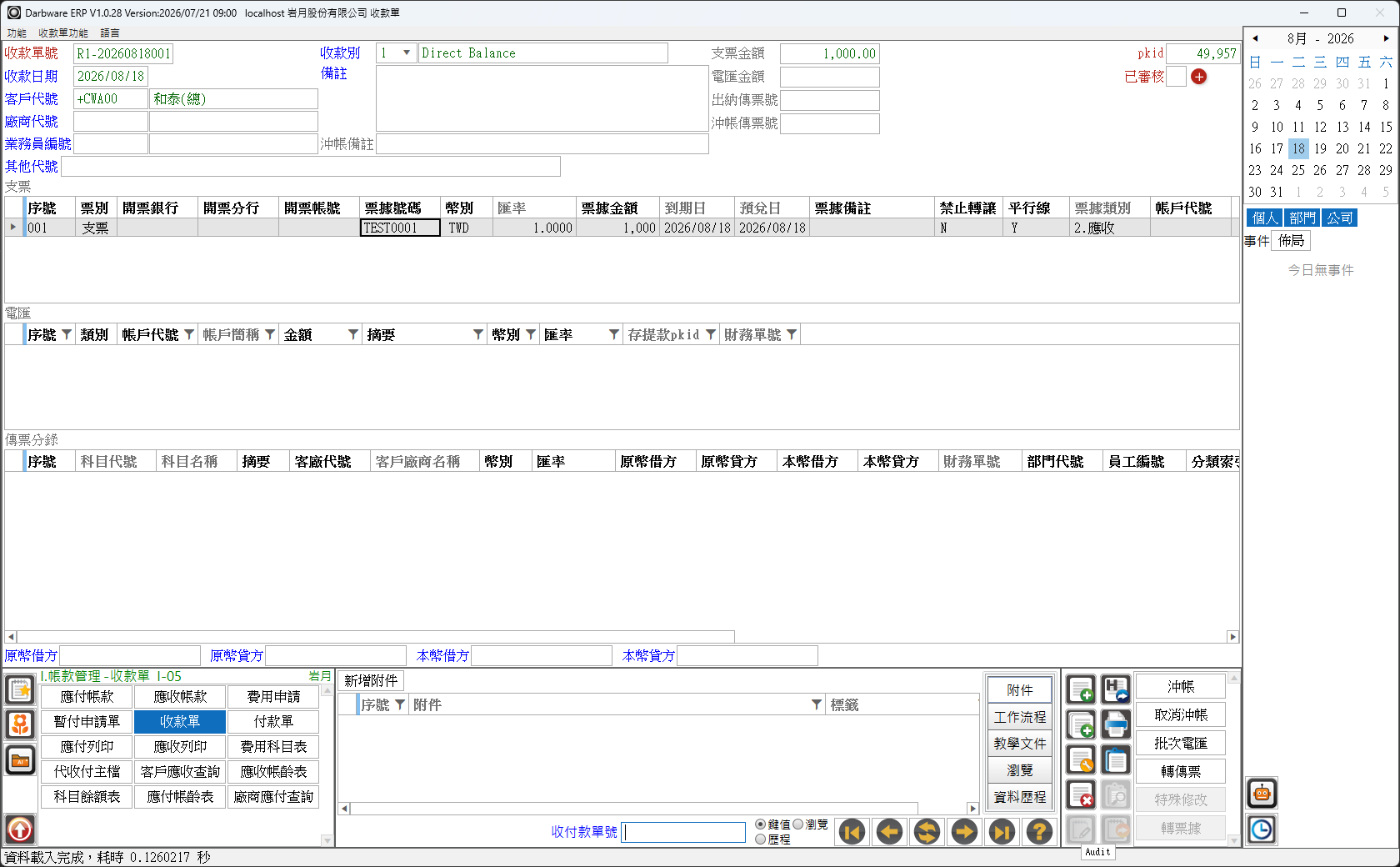Viewport: 1400px width, 867px height.
Task: Open filter for 帳戶代號 column
Action: click(189, 334)
